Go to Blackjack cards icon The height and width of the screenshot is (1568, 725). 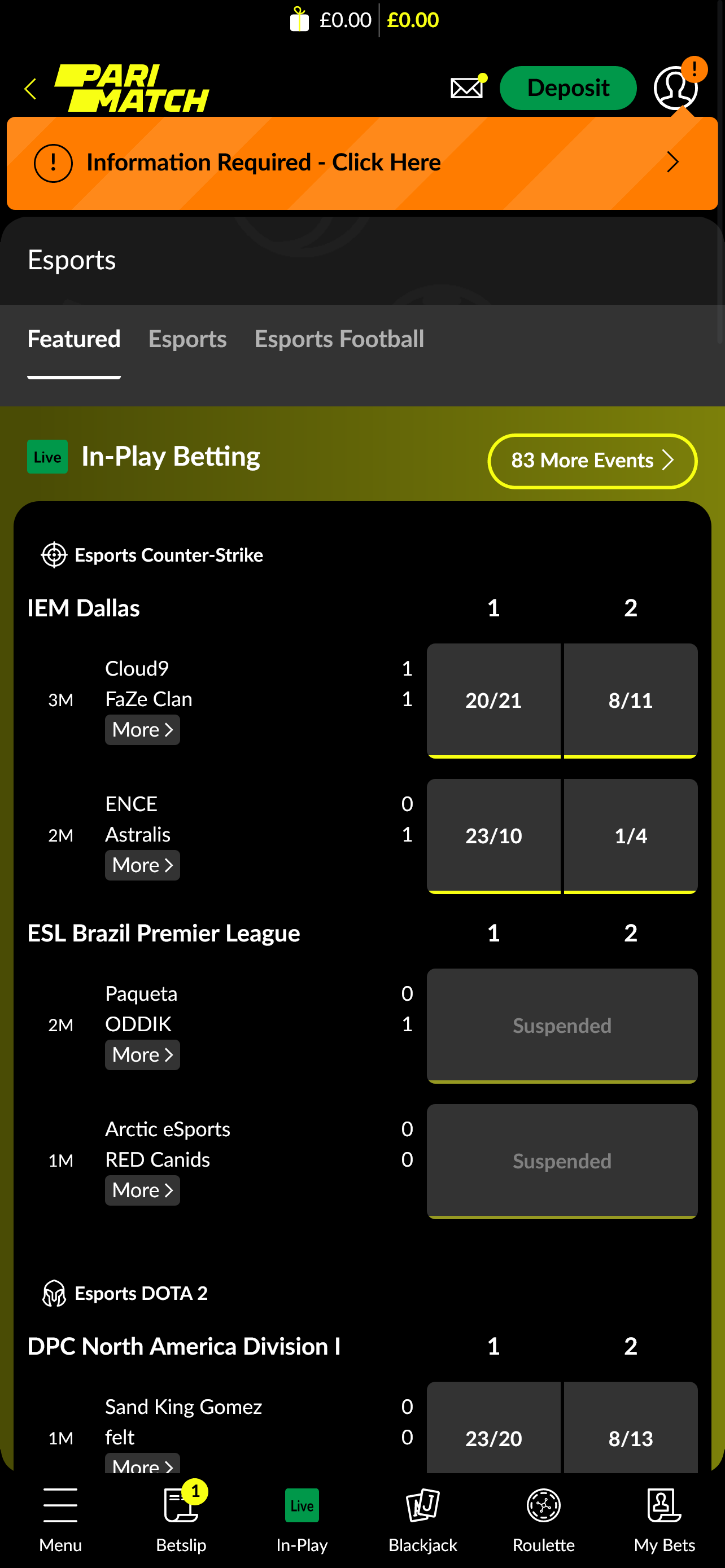click(x=422, y=1505)
